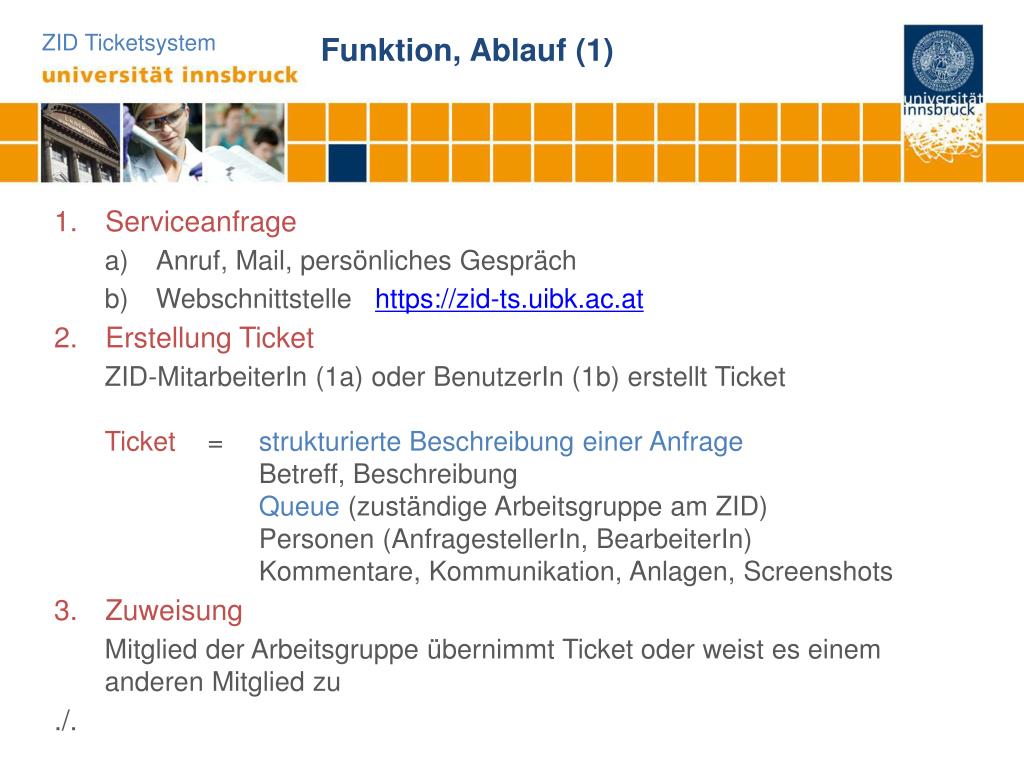The width and height of the screenshot is (1024, 768).
Task: Select the building facade photo thumbnail
Action: coord(80,142)
